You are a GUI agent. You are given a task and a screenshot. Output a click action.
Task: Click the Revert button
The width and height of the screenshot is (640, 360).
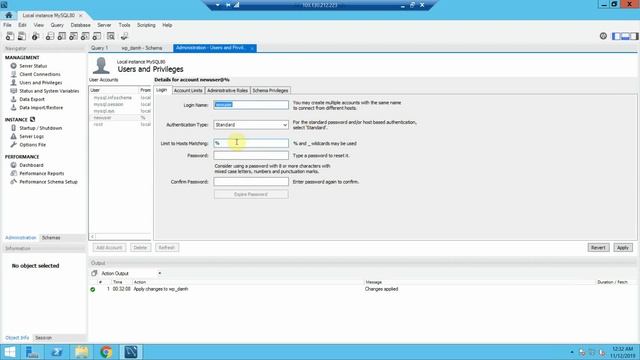[598, 247]
